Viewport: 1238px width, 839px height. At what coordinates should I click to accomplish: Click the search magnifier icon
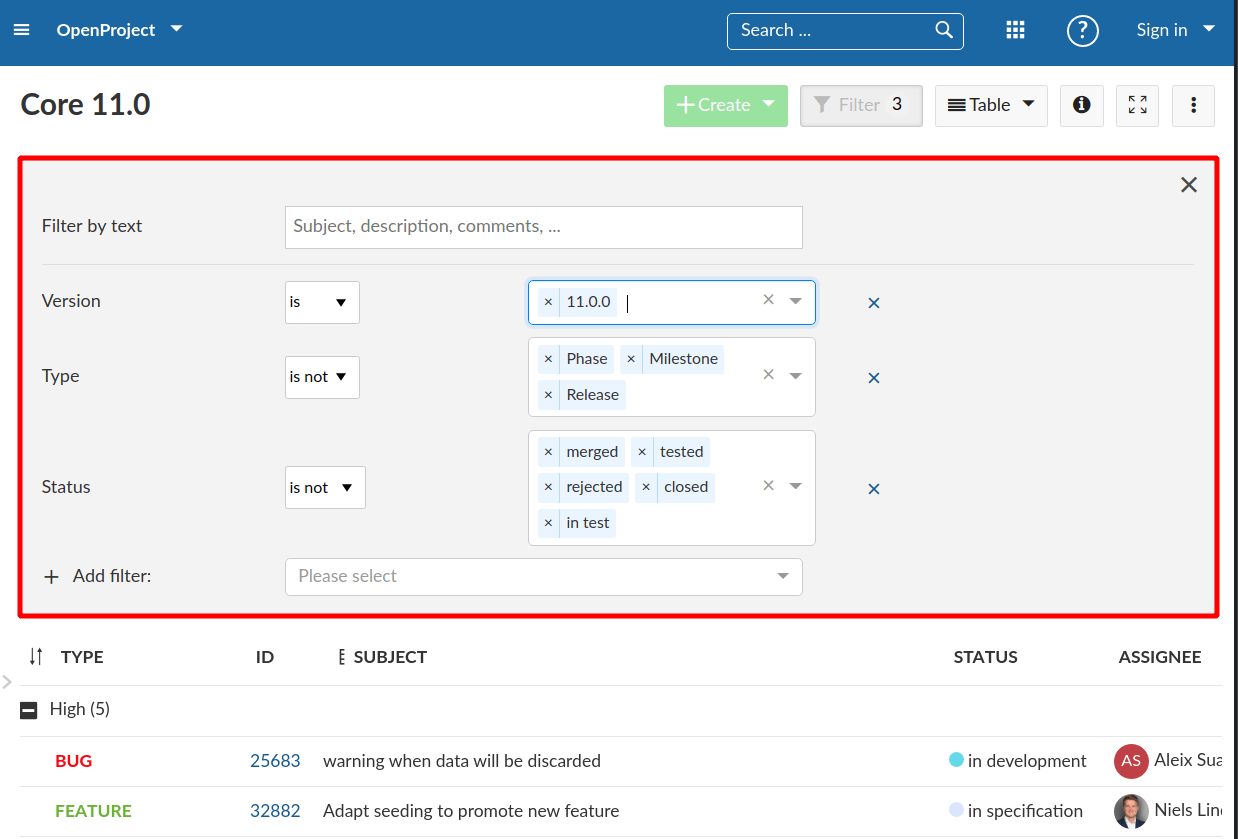coord(942,30)
